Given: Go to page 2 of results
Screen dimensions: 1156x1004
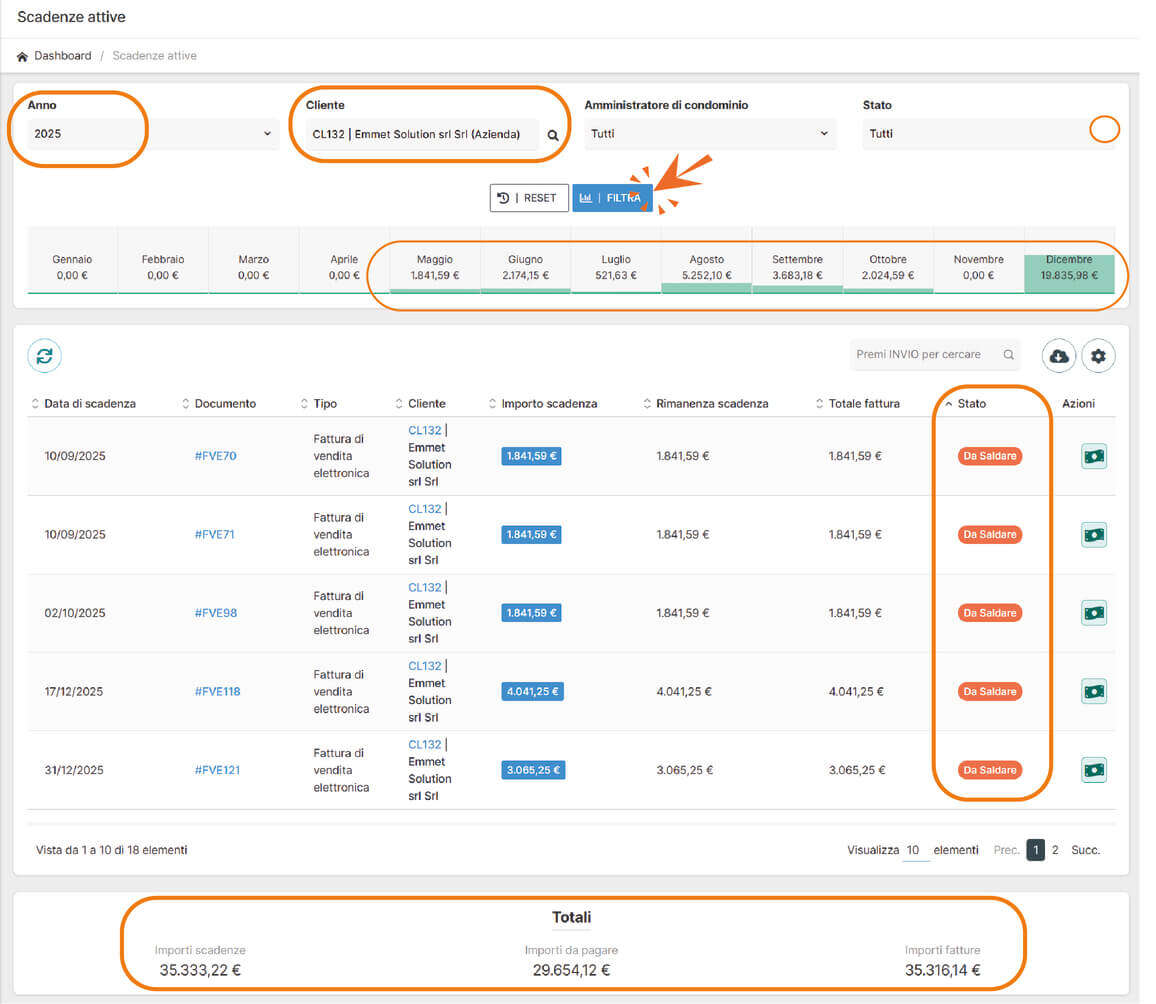Looking at the screenshot, I should [x=1055, y=850].
